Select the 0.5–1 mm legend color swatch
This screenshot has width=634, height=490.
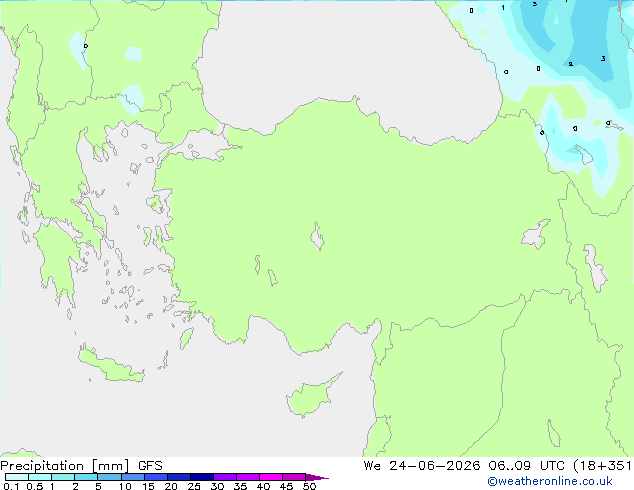pos(40,477)
